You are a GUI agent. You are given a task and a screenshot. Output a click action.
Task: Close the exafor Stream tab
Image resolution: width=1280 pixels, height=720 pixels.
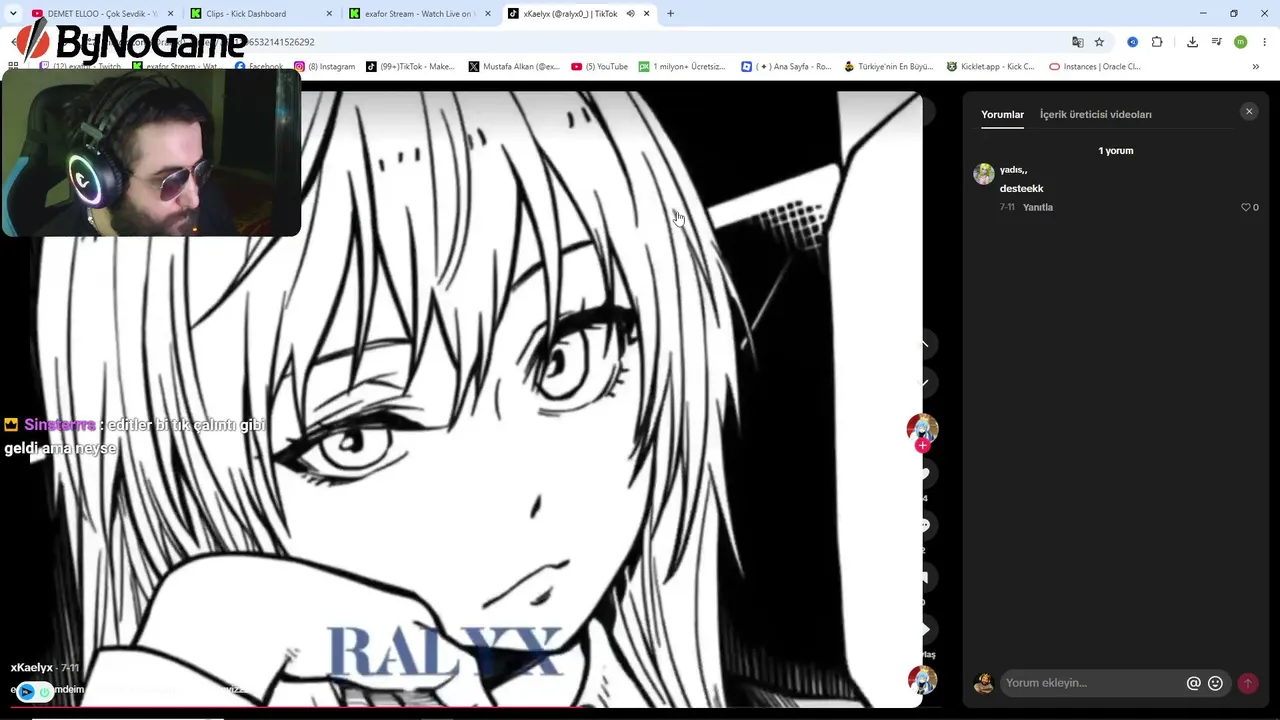[488, 14]
